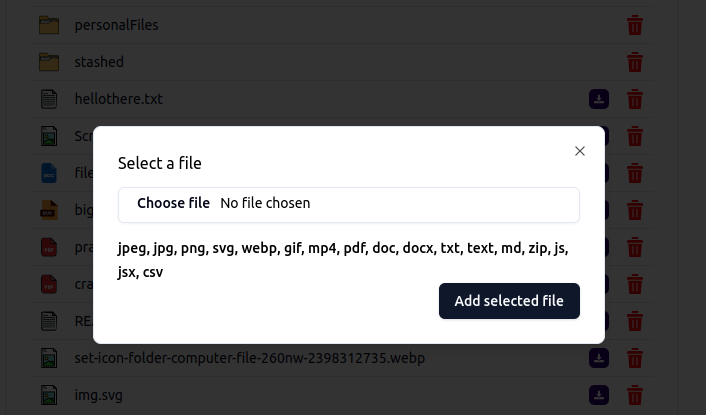Click the img.svg image file icon

pos(49,394)
